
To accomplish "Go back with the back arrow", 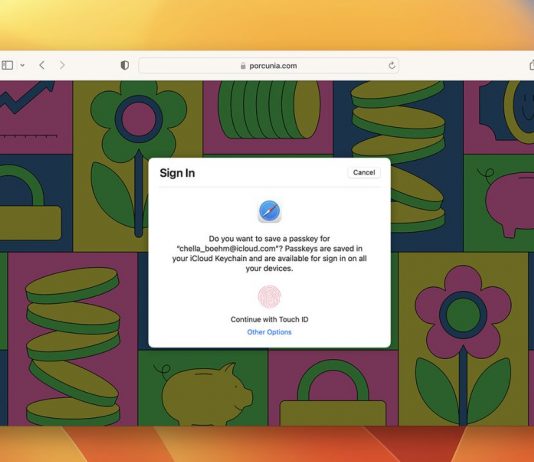I will click(42, 65).
